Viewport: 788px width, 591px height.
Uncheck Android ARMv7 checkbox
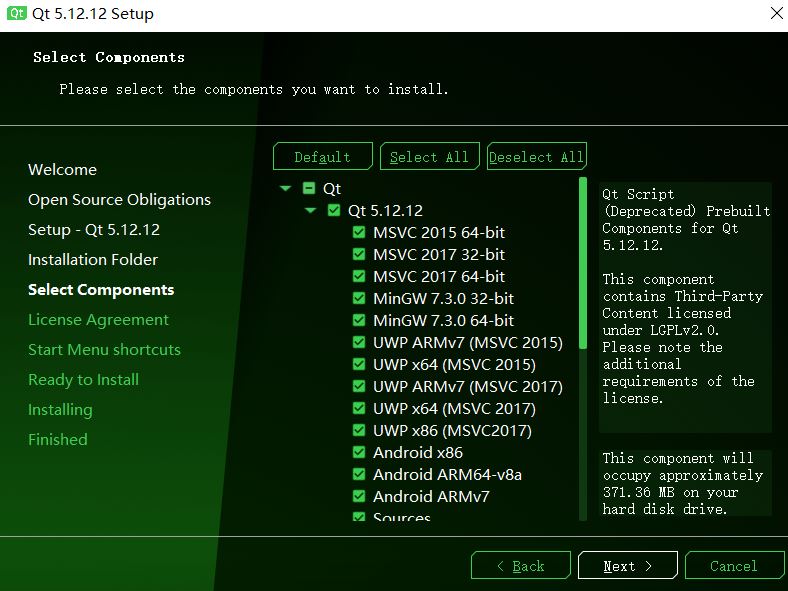point(359,497)
